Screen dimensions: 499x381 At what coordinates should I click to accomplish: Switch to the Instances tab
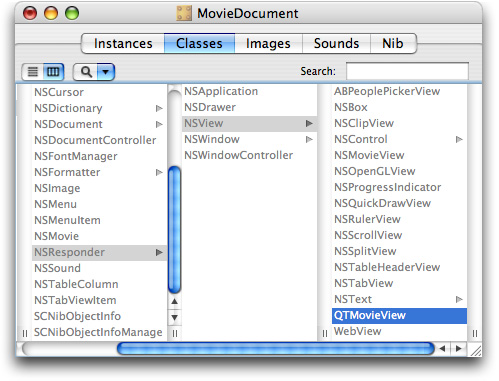click(x=123, y=43)
